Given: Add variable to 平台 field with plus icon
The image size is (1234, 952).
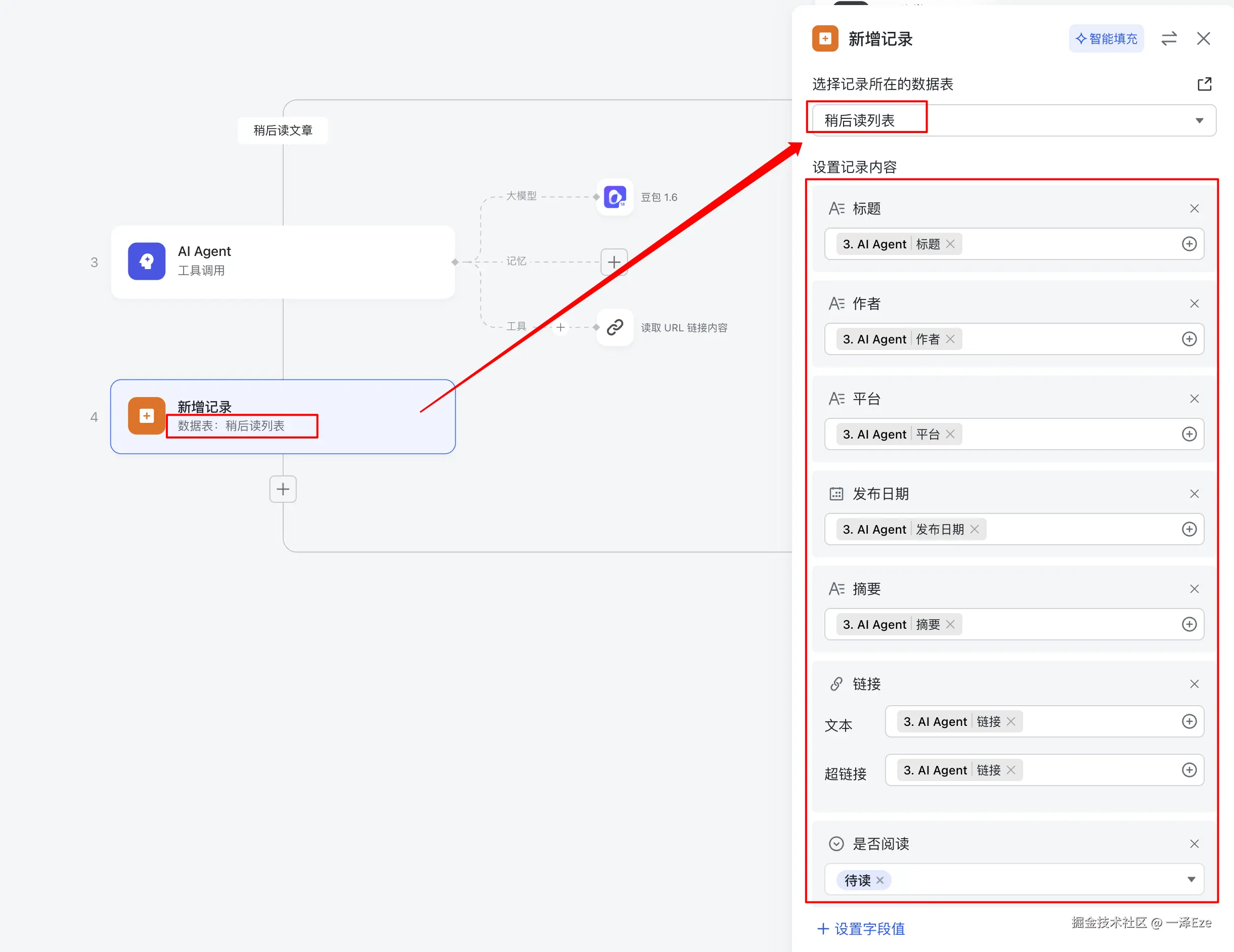Looking at the screenshot, I should (x=1189, y=434).
